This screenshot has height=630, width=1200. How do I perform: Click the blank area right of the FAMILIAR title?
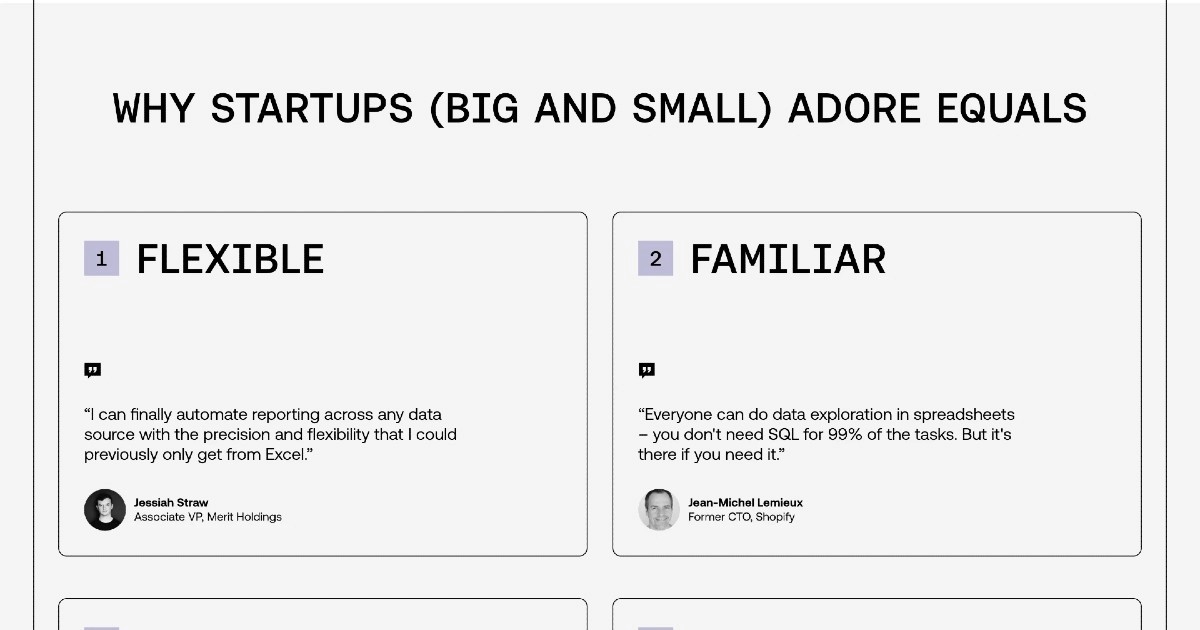pyautogui.click(x=1010, y=259)
